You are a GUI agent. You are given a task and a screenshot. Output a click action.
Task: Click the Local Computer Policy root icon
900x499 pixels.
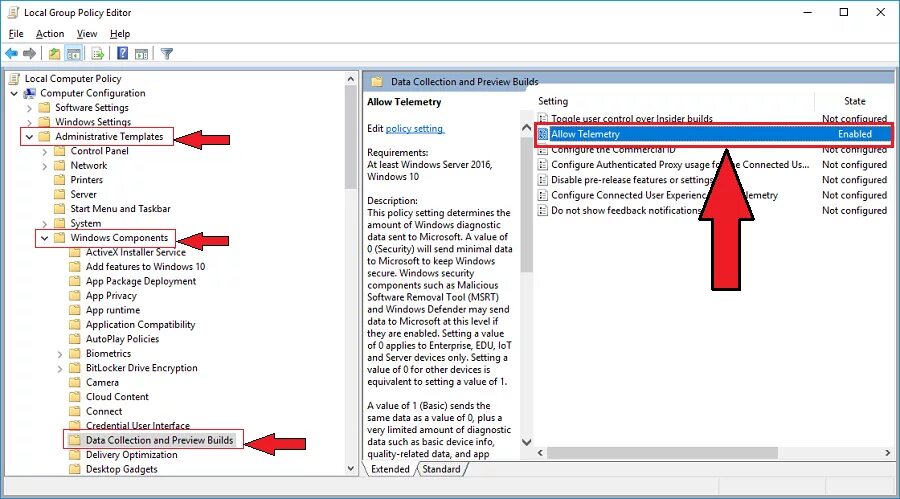14,79
